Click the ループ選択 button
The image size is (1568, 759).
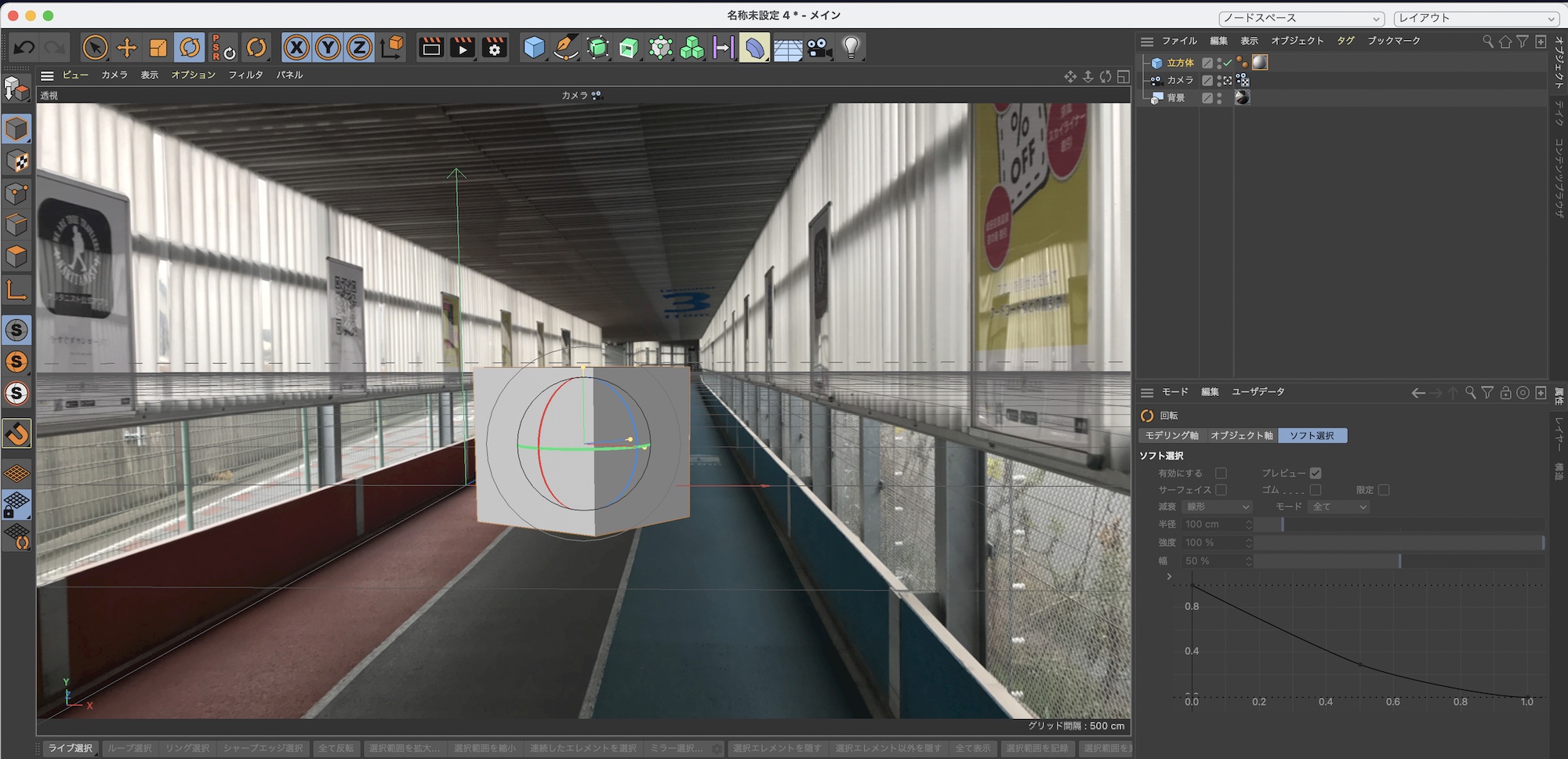pyautogui.click(x=129, y=748)
